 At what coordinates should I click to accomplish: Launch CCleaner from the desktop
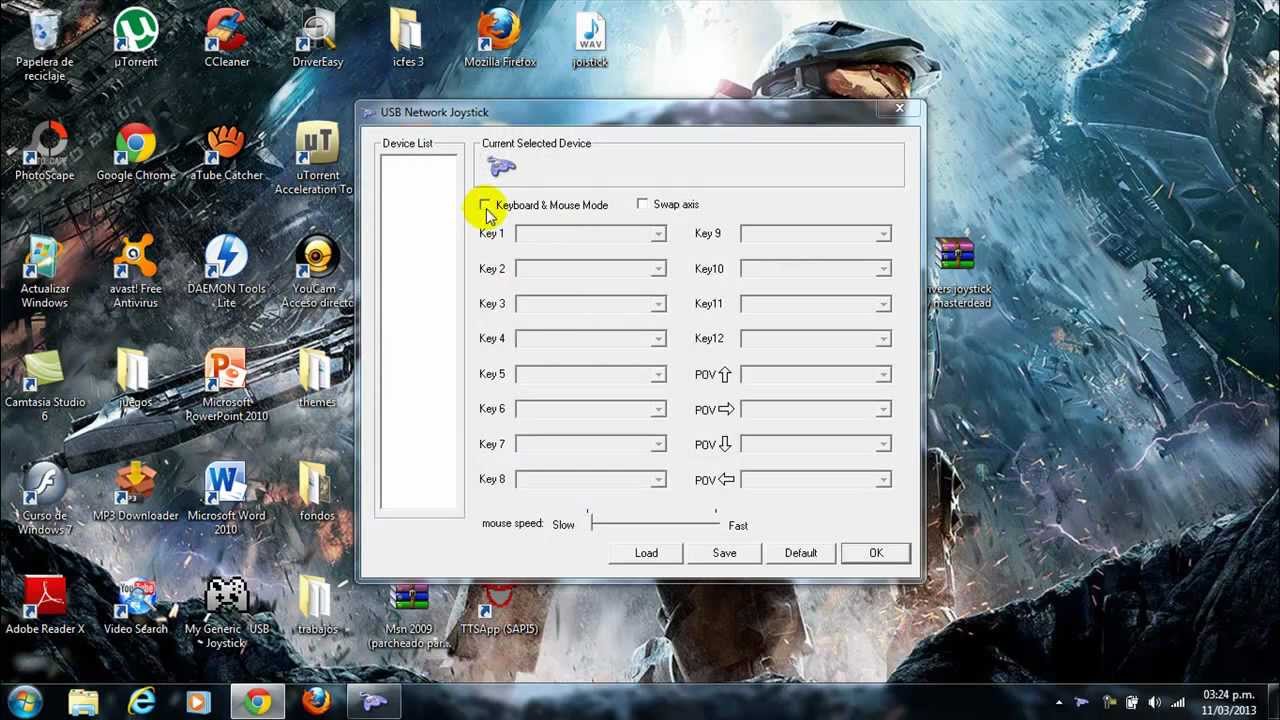(227, 38)
